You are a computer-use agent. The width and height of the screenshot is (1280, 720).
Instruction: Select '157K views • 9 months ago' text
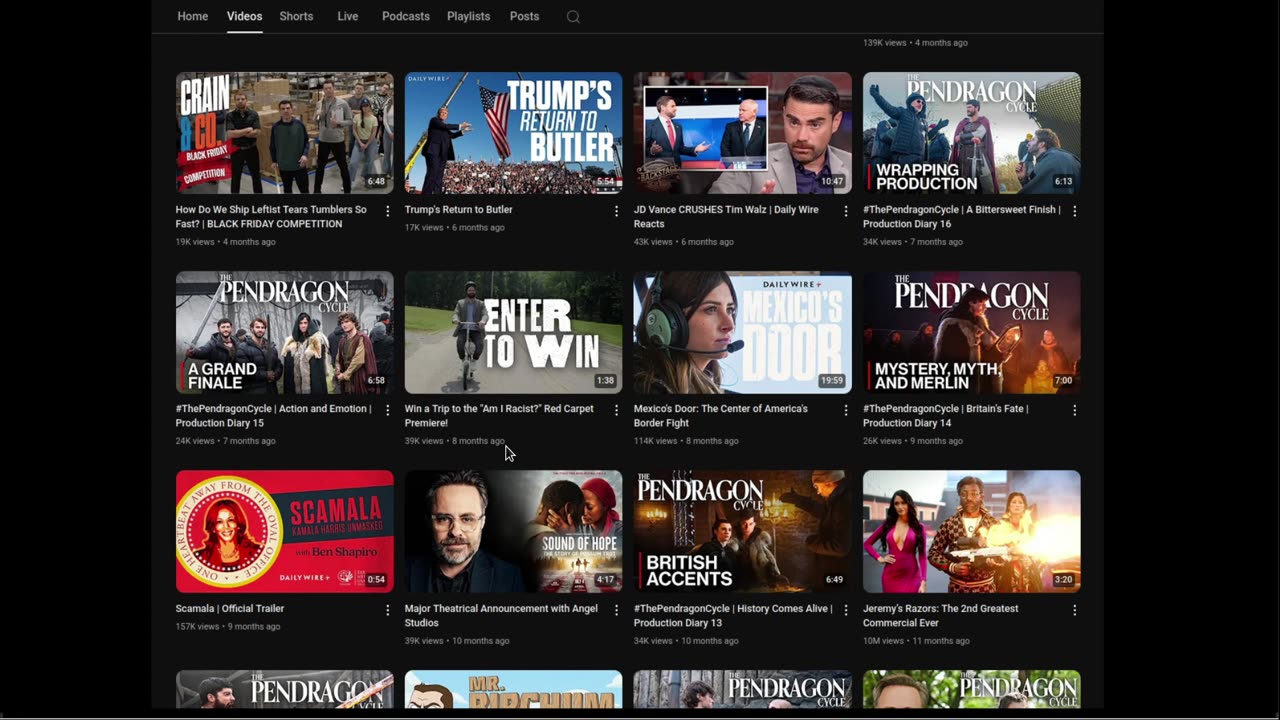click(x=228, y=627)
